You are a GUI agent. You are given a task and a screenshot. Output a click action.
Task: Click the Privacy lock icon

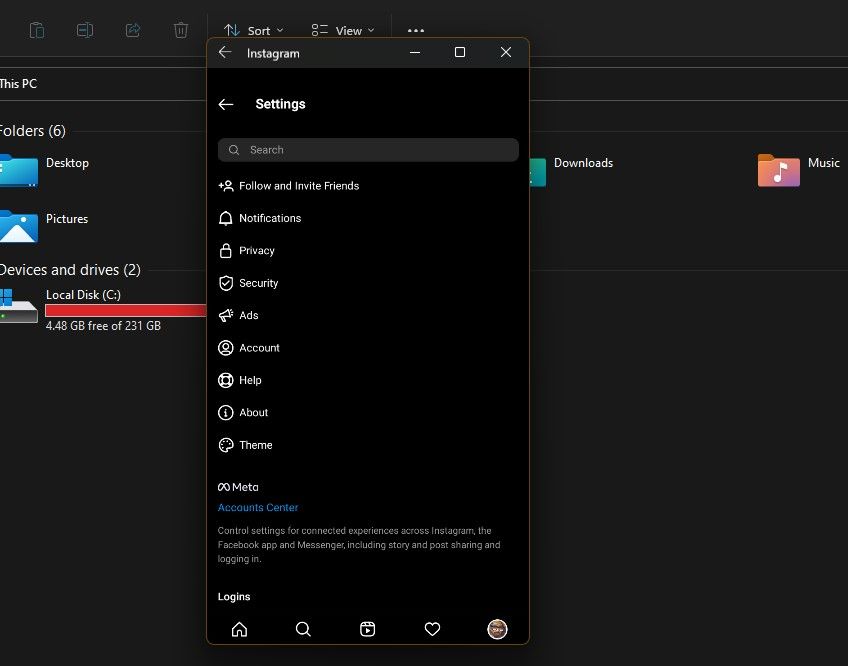tap(226, 250)
